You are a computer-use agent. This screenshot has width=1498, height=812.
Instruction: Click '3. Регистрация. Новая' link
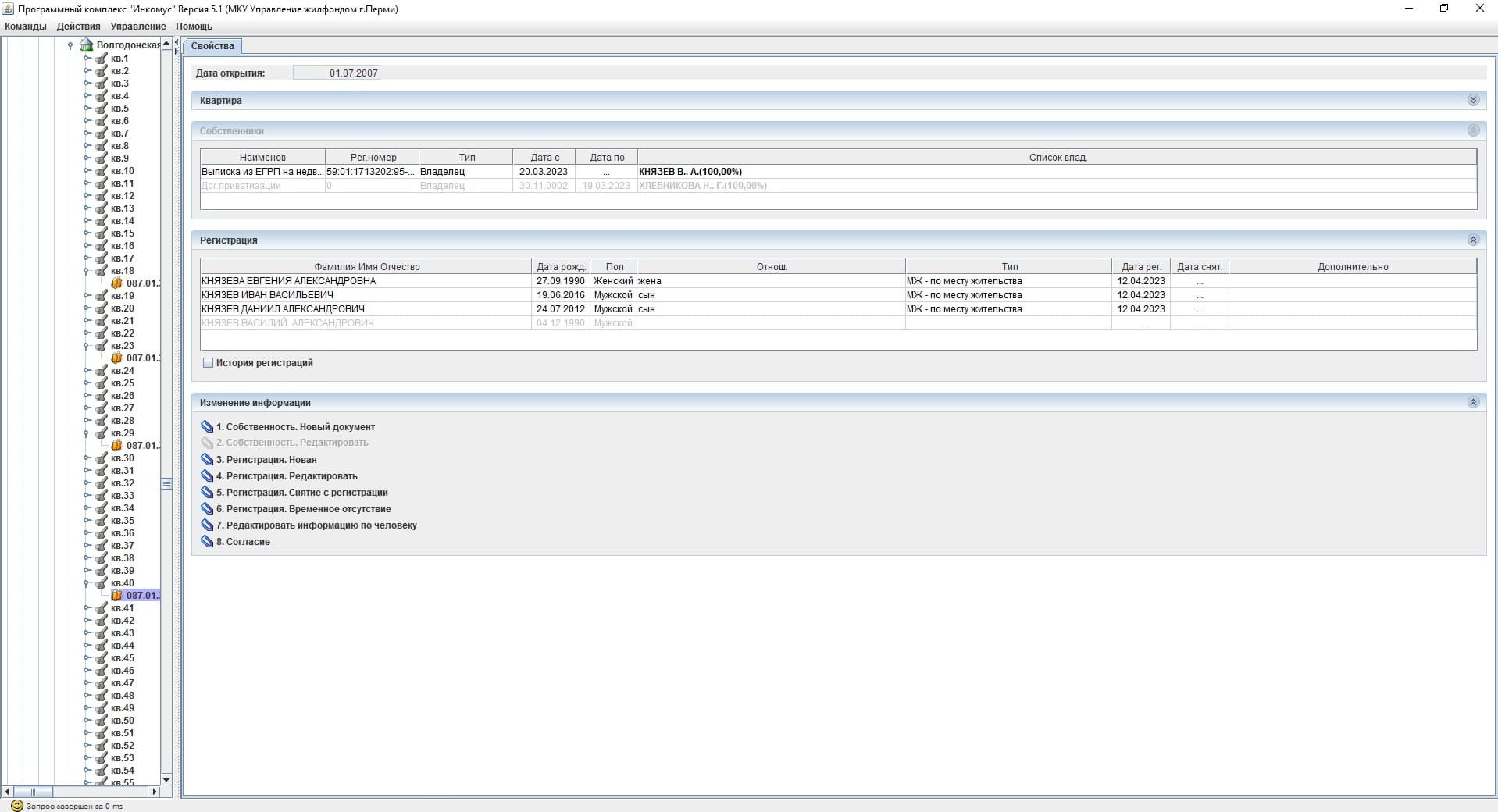266,460
